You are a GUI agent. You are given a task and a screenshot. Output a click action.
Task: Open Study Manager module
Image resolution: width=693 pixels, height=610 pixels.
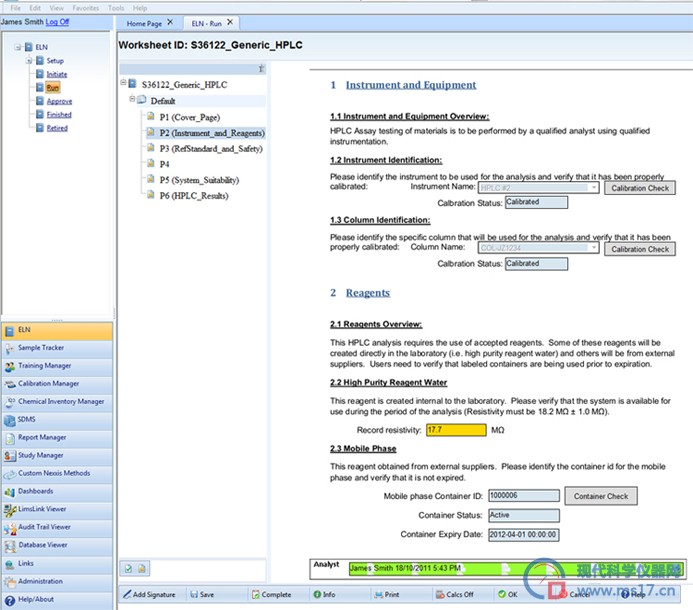pos(57,457)
